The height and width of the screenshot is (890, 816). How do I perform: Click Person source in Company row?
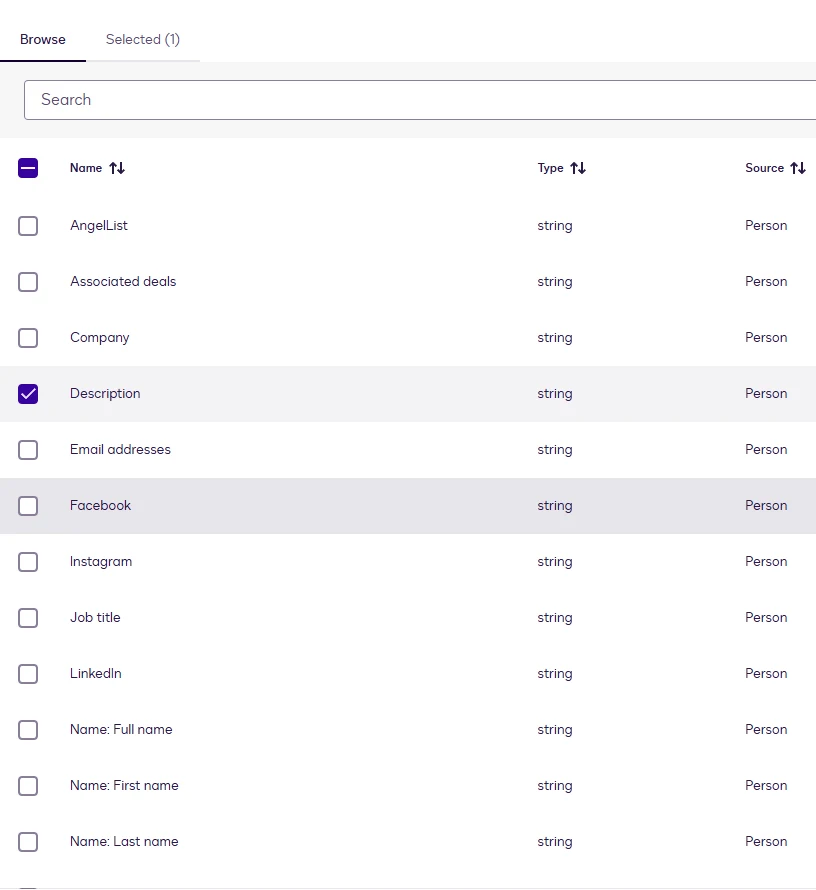point(766,338)
